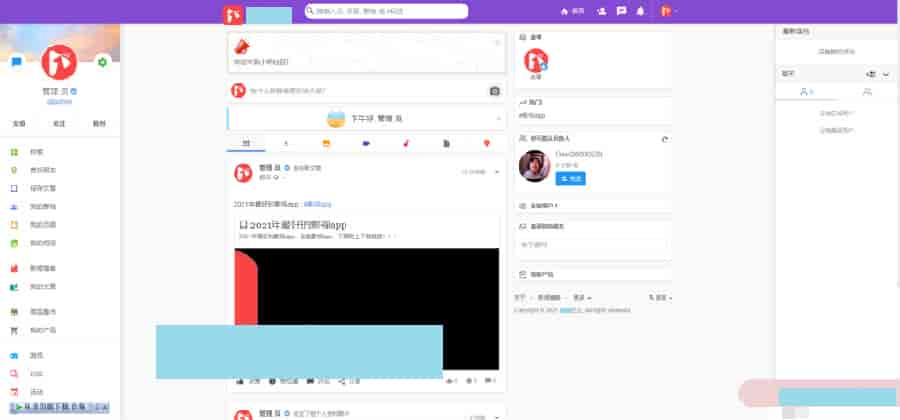Image resolution: width=900 pixels, height=420 pixels.
Task: Open suggested user's avatar photo
Action: point(534,166)
